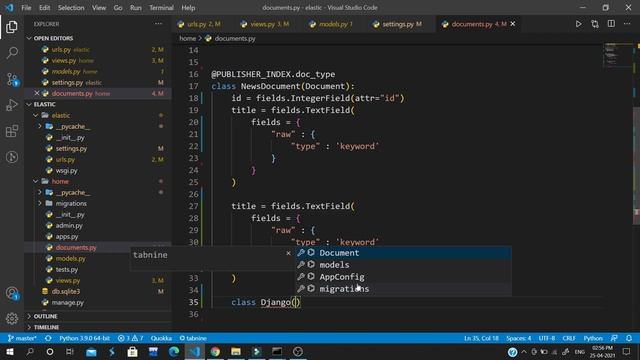Open errors and warnings count in status bar

coord(131,338)
